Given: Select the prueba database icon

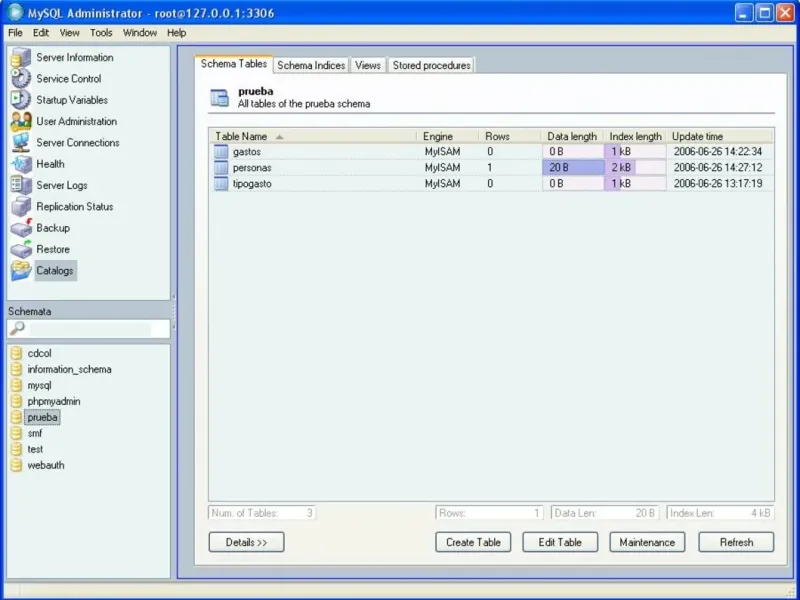Looking at the screenshot, I should point(16,417).
